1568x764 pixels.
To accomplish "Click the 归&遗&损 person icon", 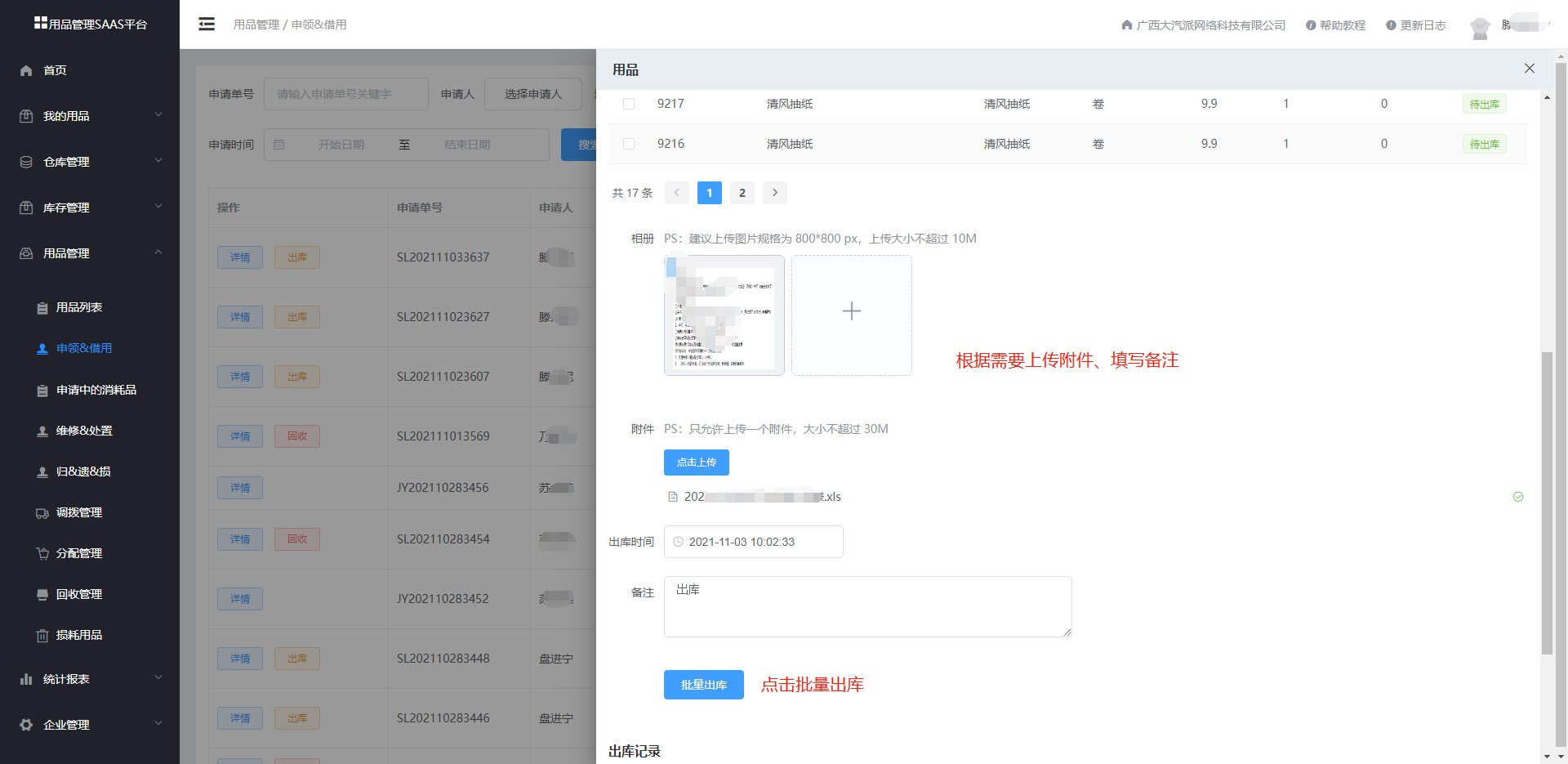I will click(x=42, y=472).
